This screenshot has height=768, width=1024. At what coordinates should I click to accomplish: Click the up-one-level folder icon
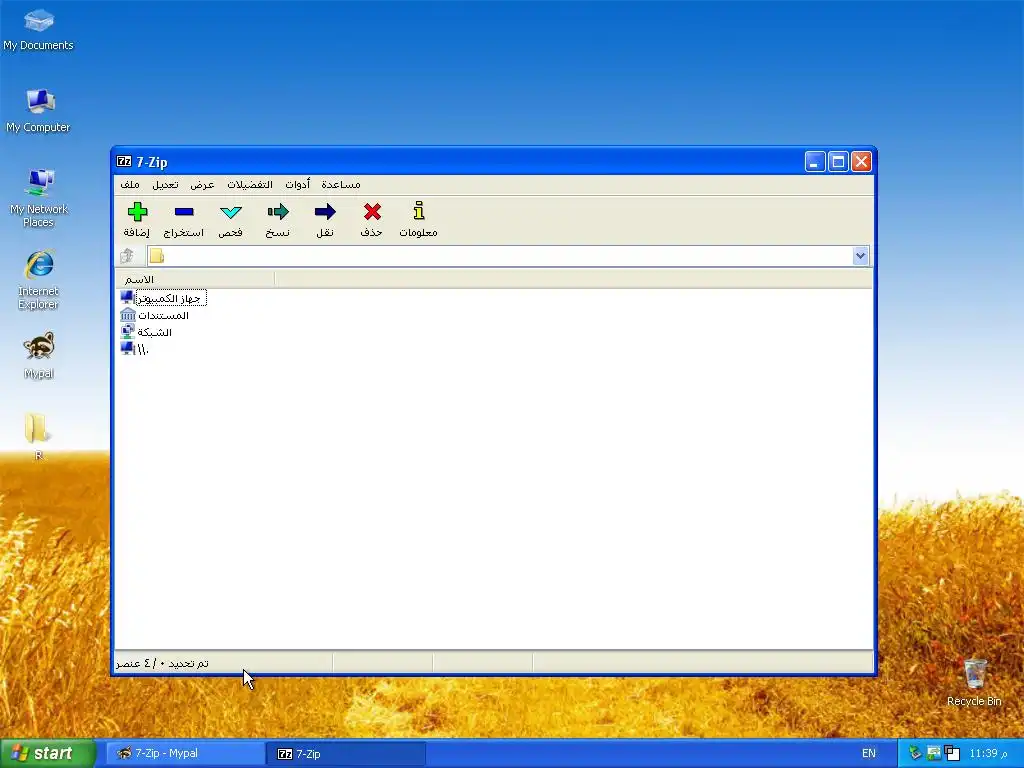[127, 256]
